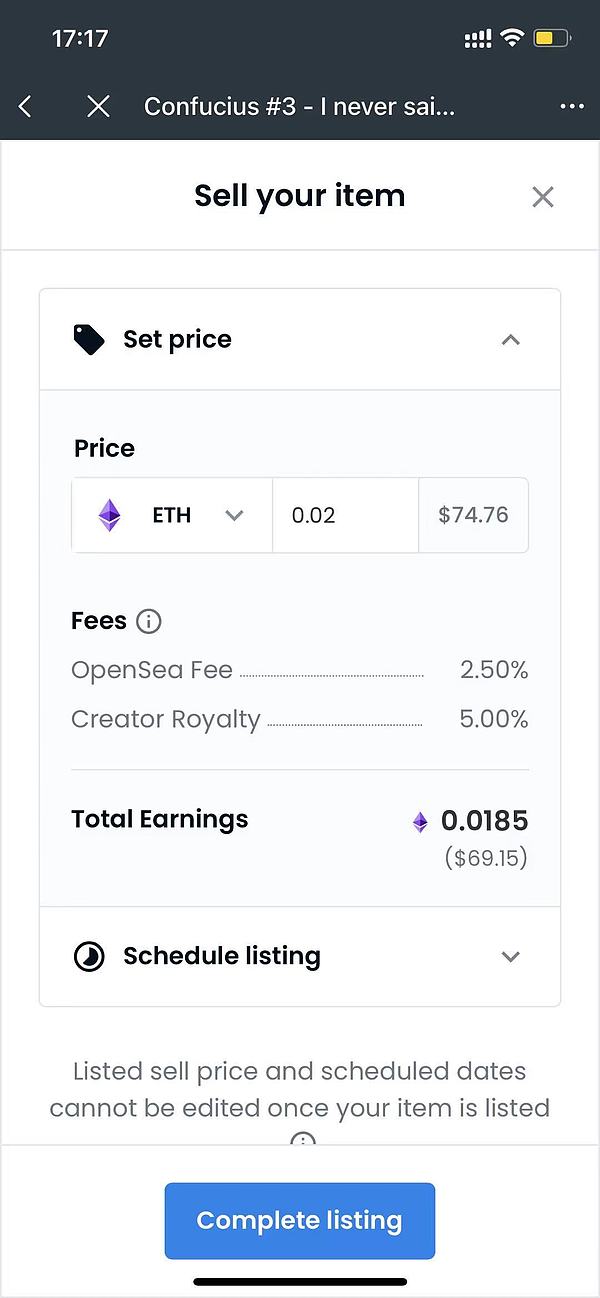Screen dimensions: 600x1298
Task: Click the Creator Royalty row
Action: pos(299,719)
